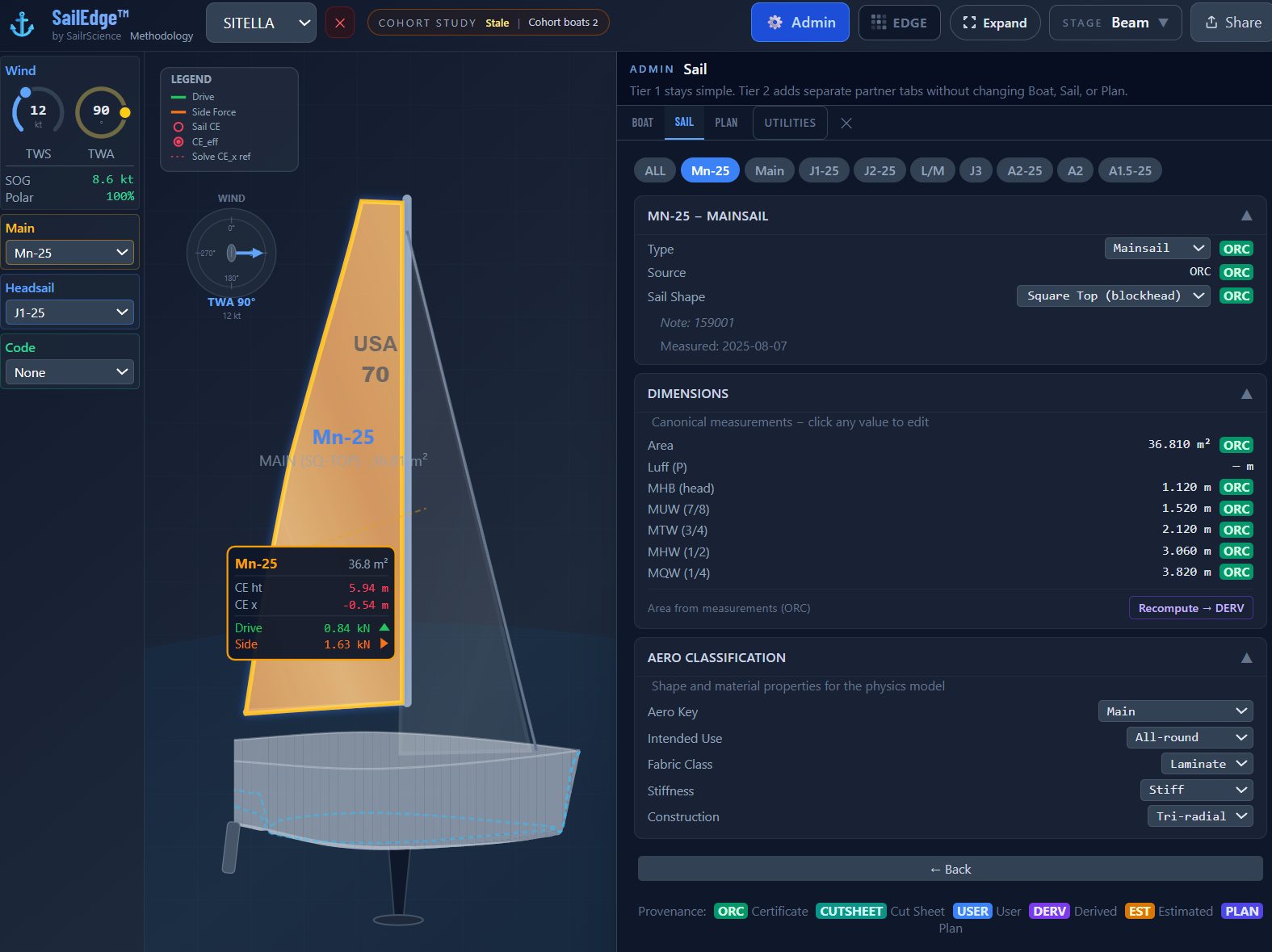
Task: Click the USER provenance badge
Action: click(x=972, y=911)
